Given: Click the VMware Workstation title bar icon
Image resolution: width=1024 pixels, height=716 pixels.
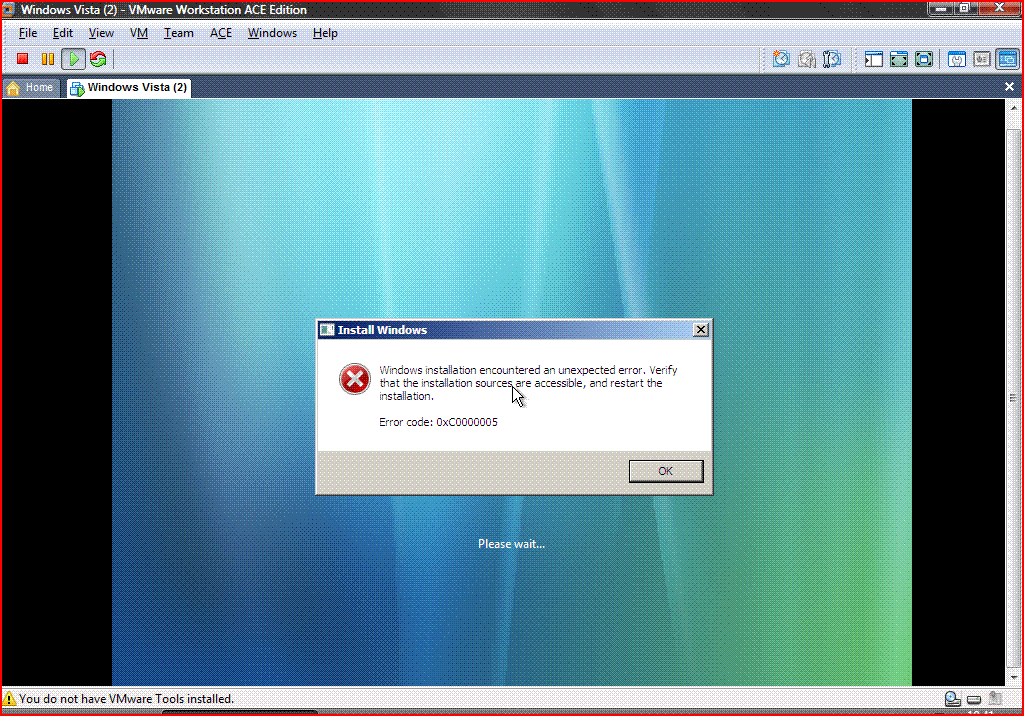Looking at the screenshot, I should tap(9, 9).
